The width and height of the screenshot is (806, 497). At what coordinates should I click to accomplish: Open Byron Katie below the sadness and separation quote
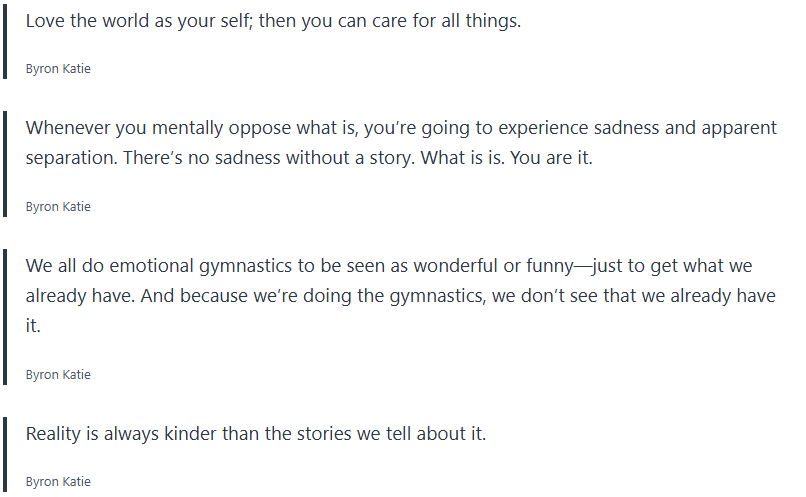pos(58,207)
